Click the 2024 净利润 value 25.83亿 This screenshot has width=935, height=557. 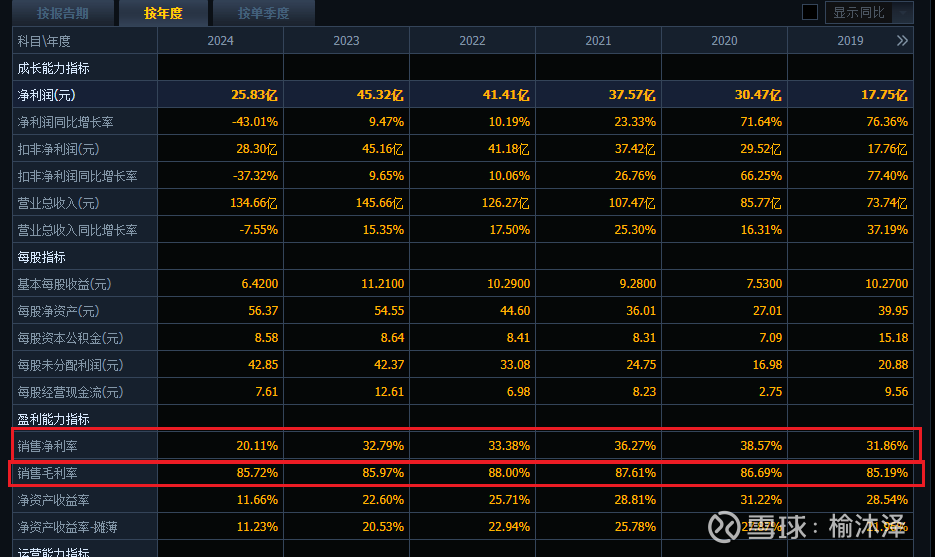[255, 95]
